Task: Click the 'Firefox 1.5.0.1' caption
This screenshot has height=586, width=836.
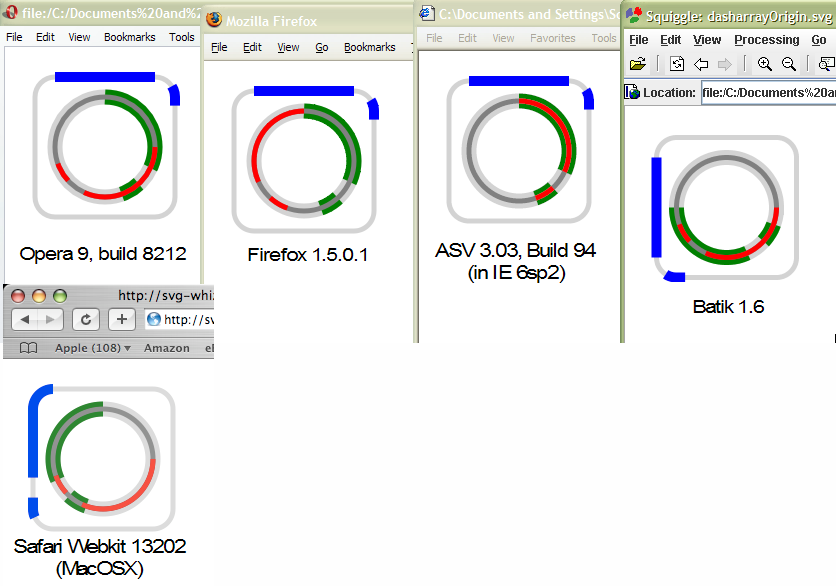Action: click(x=308, y=255)
